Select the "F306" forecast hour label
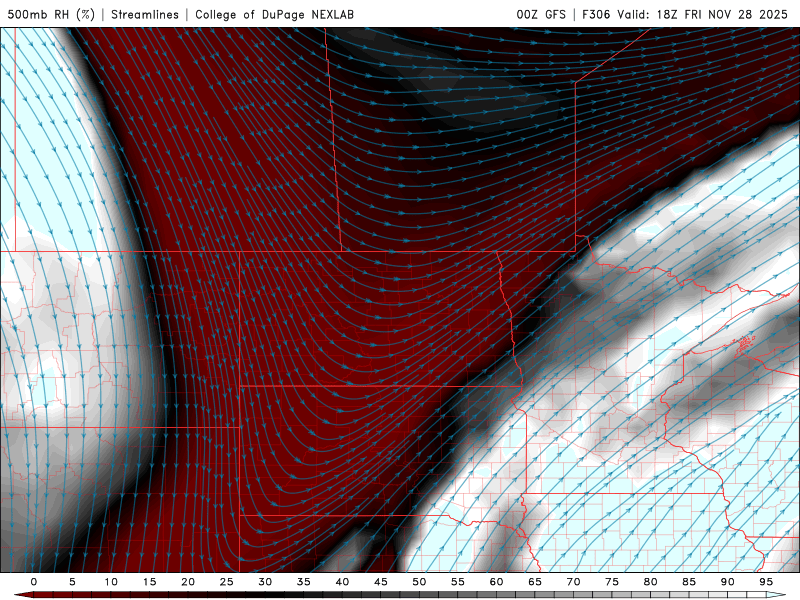 pos(596,14)
